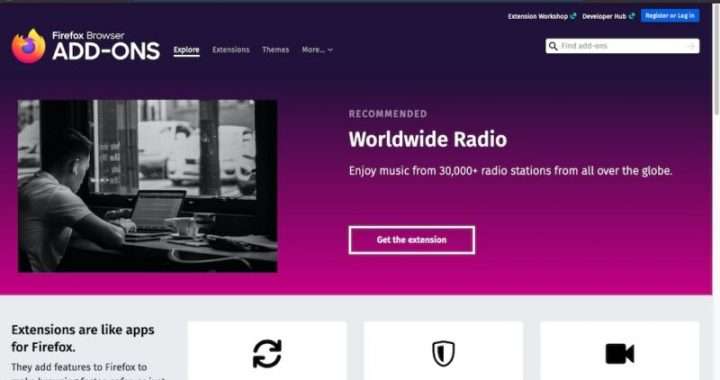
Task: Go to the Themes tab
Action: coord(276,50)
